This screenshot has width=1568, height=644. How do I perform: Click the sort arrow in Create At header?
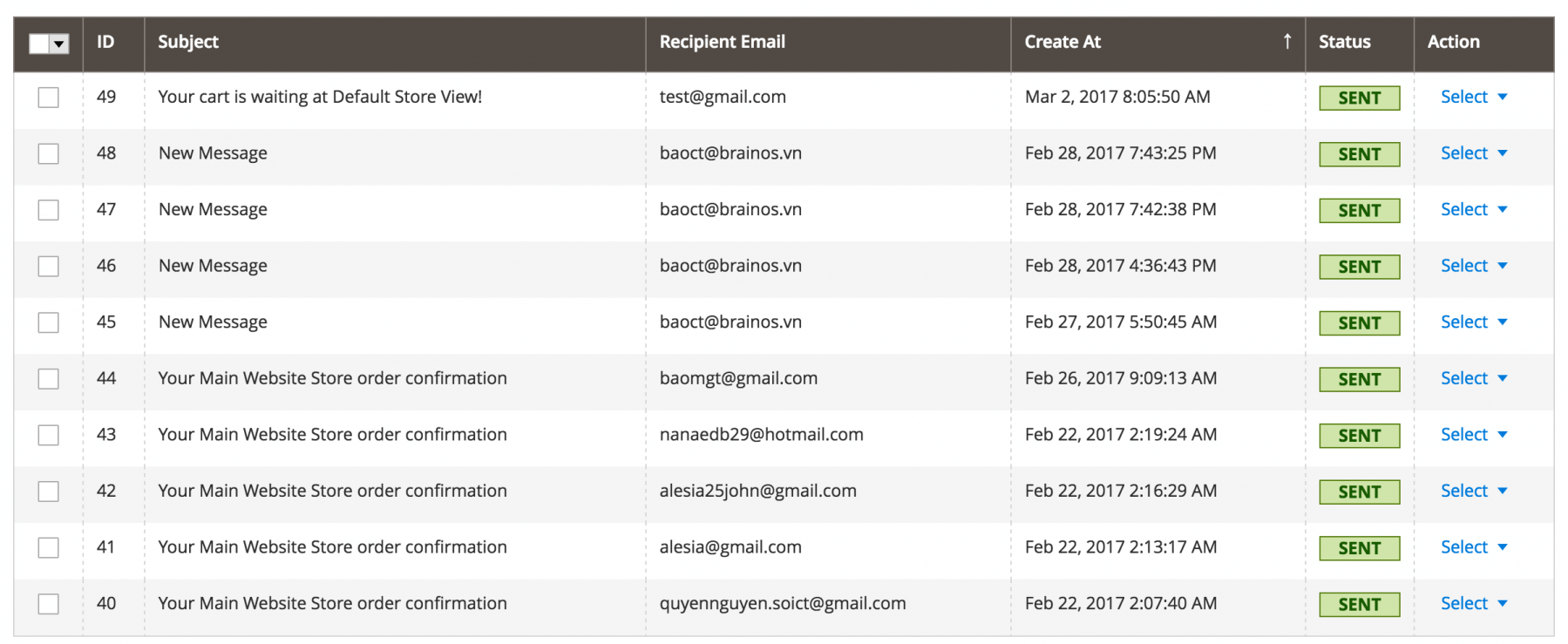[x=1286, y=41]
